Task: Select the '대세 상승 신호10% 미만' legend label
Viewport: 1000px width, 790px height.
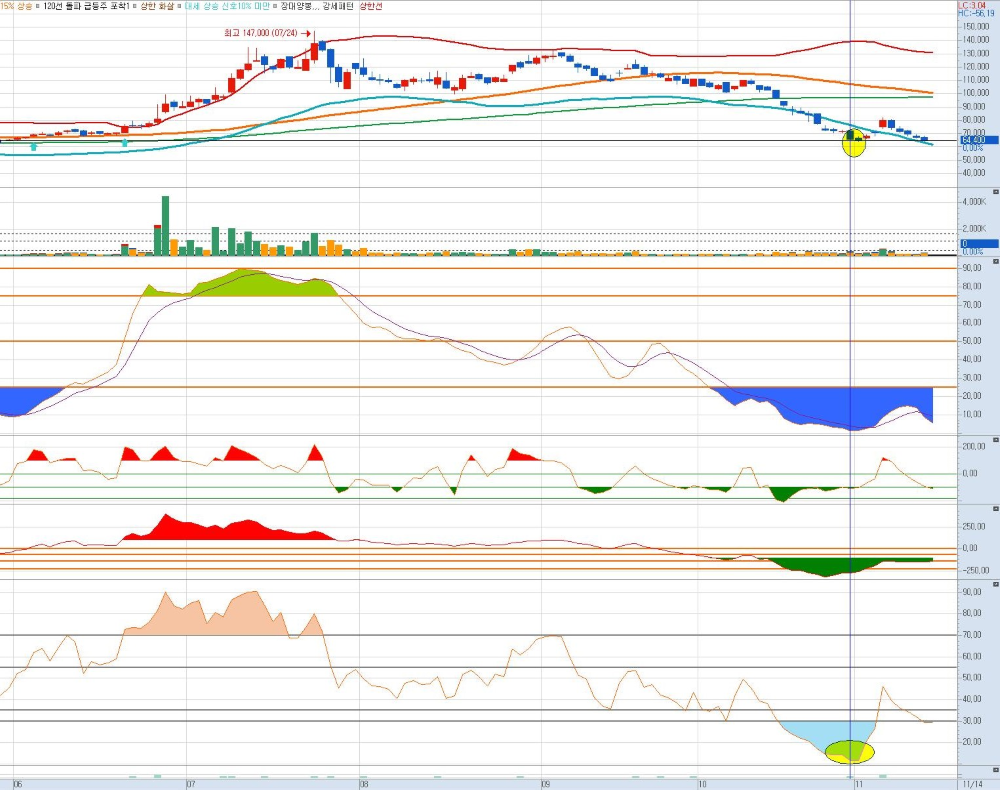Action: tap(227, 6)
